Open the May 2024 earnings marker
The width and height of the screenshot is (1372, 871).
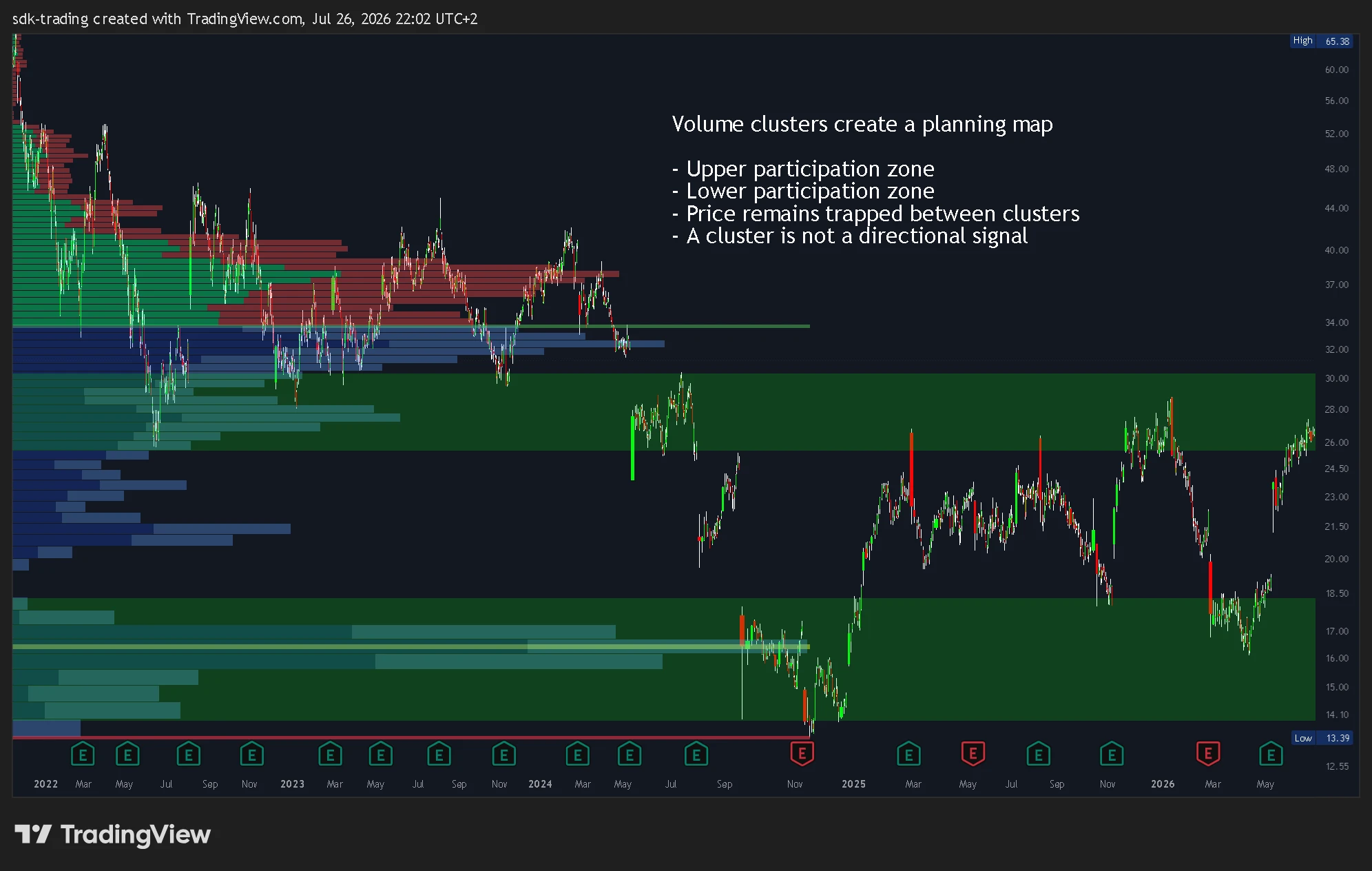629,755
